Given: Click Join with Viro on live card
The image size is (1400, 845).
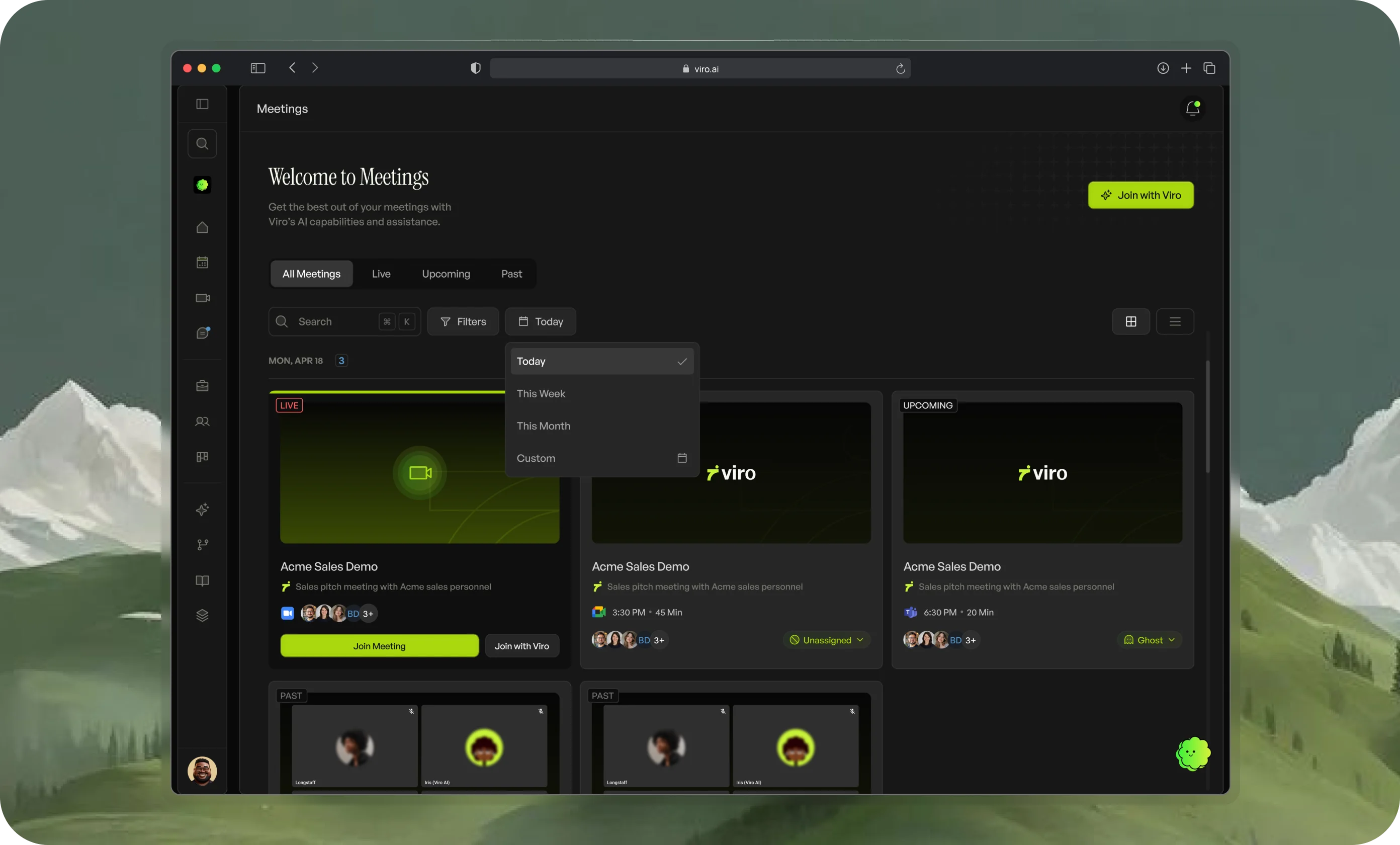Looking at the screenshot, I should pos(521,646).
